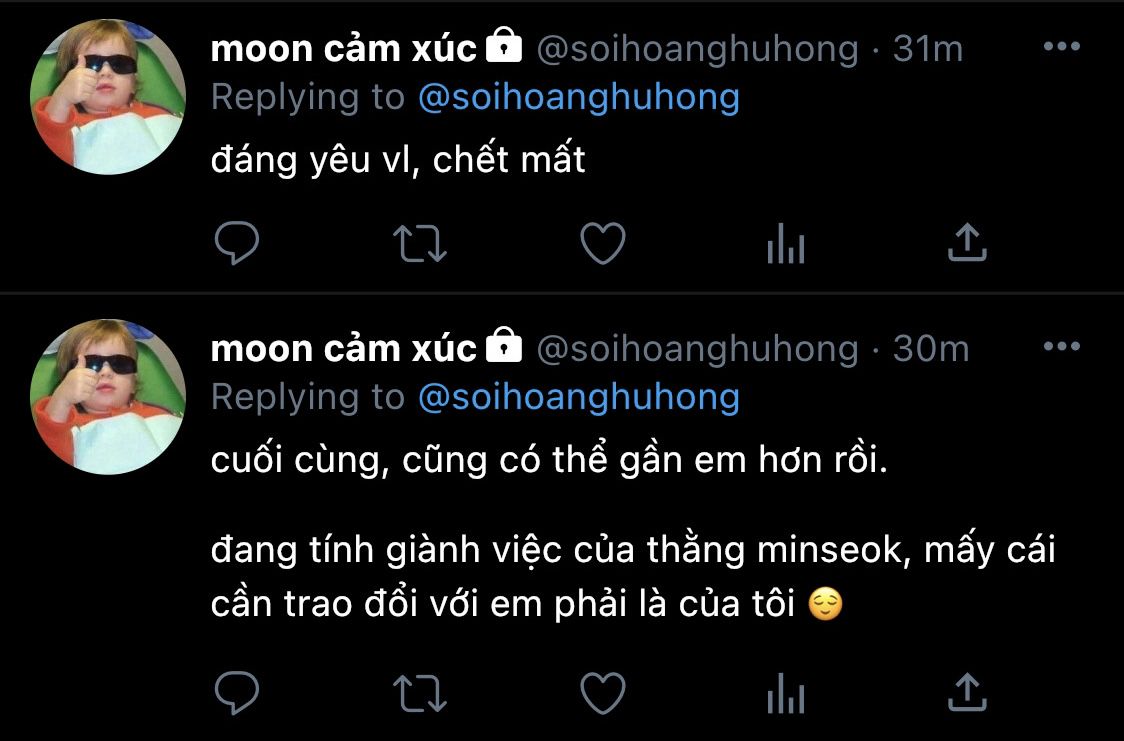Like the "cuối cùng, cũng có thể" tweet
The height and width of the screenshot is (741, 1124).
coord(603,692)
